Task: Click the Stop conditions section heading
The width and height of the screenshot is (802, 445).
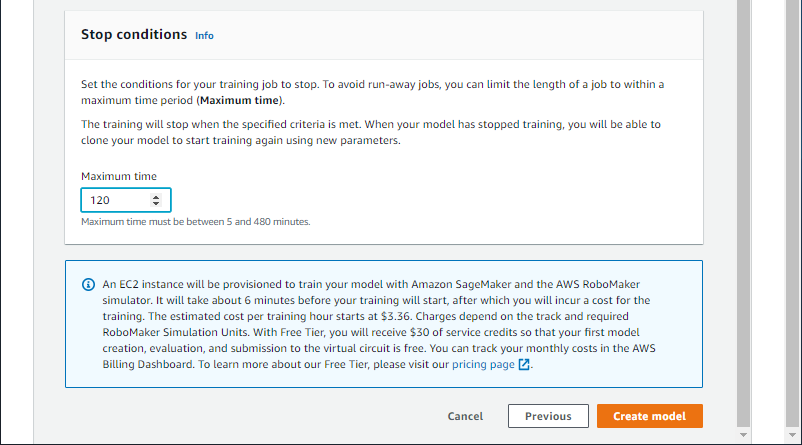Action: click(x=133, y=34)
